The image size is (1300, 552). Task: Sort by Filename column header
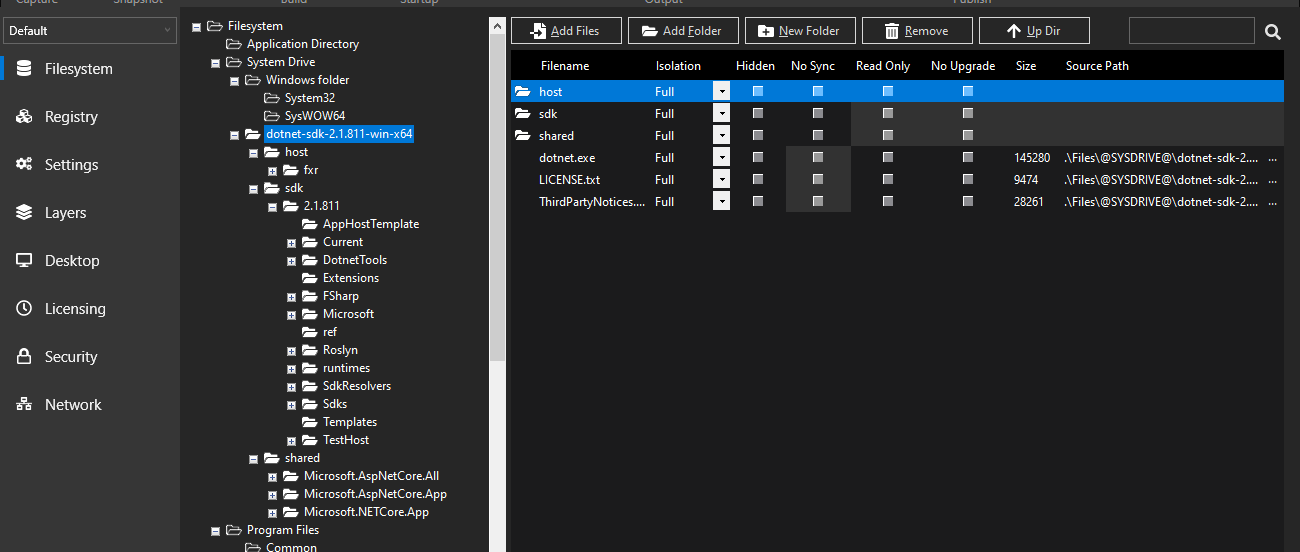coord(565,66)
